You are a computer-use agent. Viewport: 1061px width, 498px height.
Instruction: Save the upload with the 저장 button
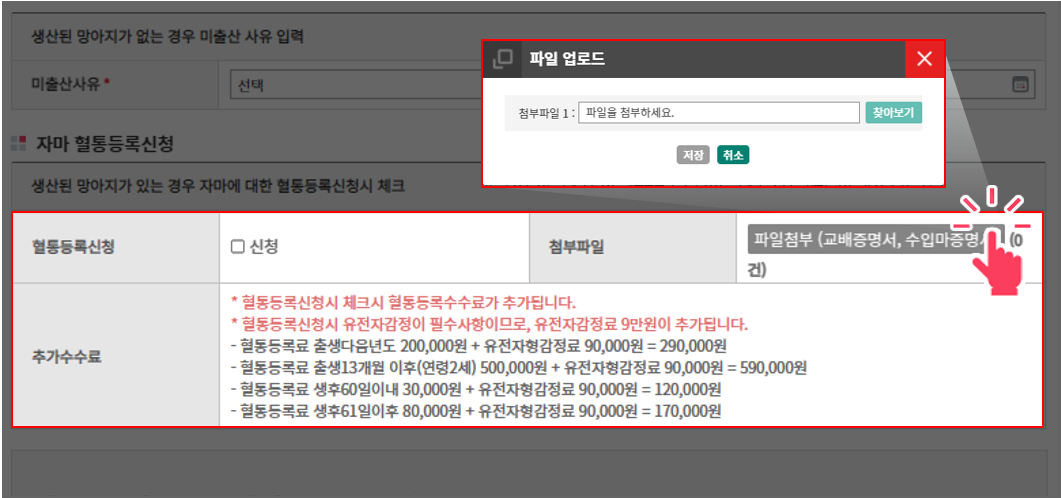point(693,155)
